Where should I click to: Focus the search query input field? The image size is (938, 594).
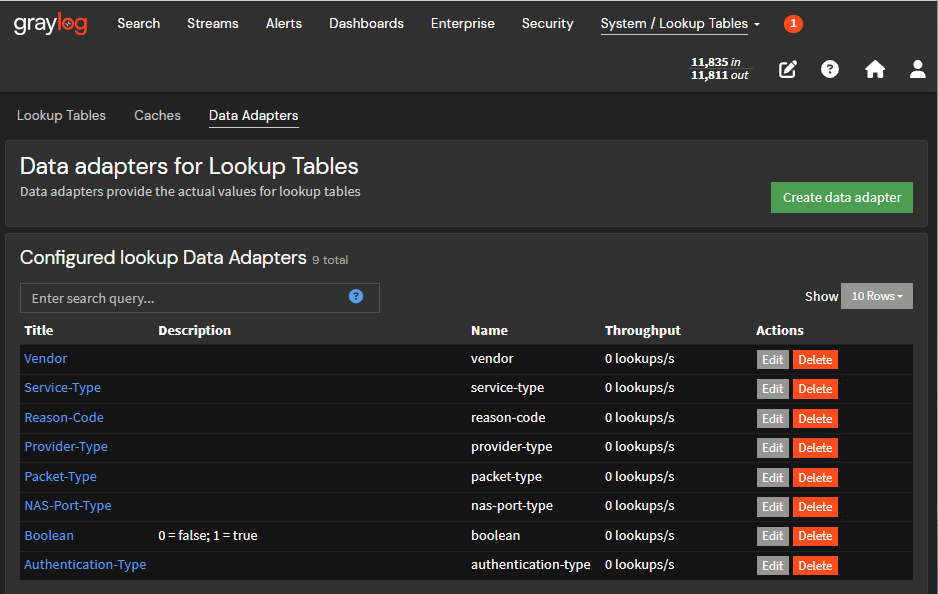click(185, 298)
